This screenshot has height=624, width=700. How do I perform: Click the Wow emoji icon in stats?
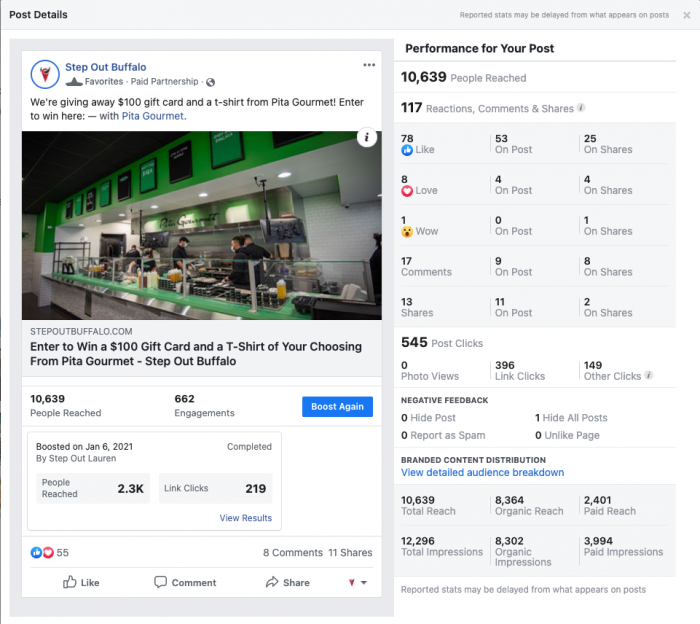(407, 232)
